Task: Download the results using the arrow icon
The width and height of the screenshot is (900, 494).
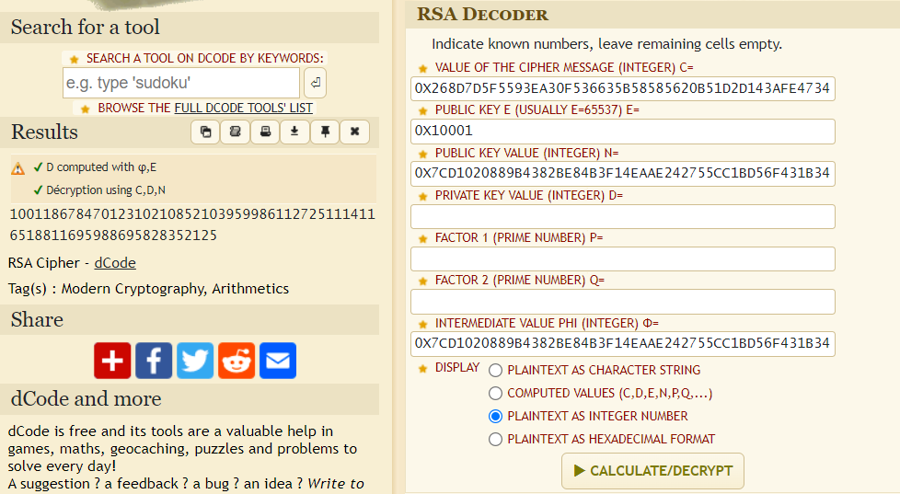Action: pos(295,131)
